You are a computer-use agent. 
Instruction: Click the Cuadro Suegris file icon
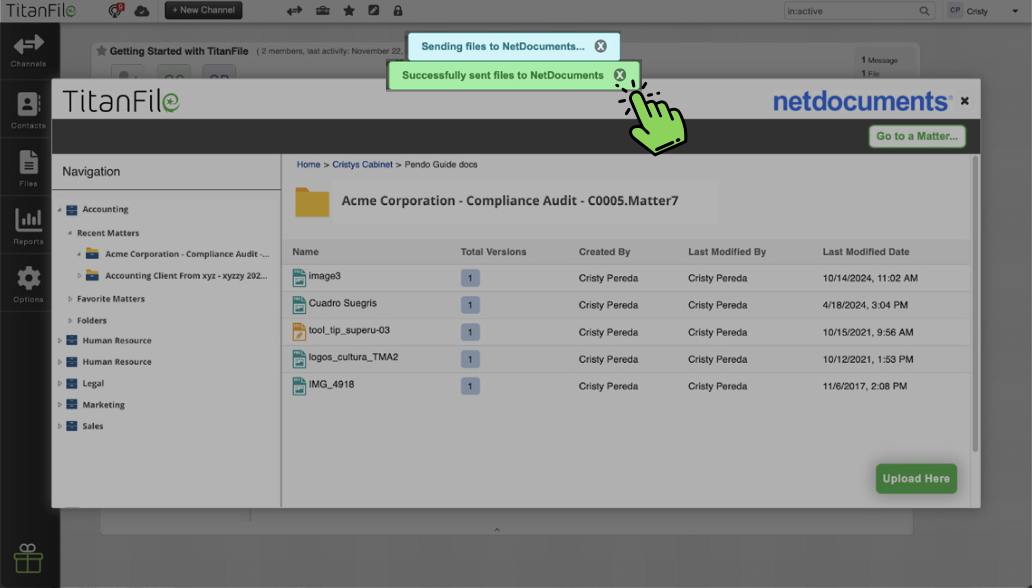(x=299, y=305)
